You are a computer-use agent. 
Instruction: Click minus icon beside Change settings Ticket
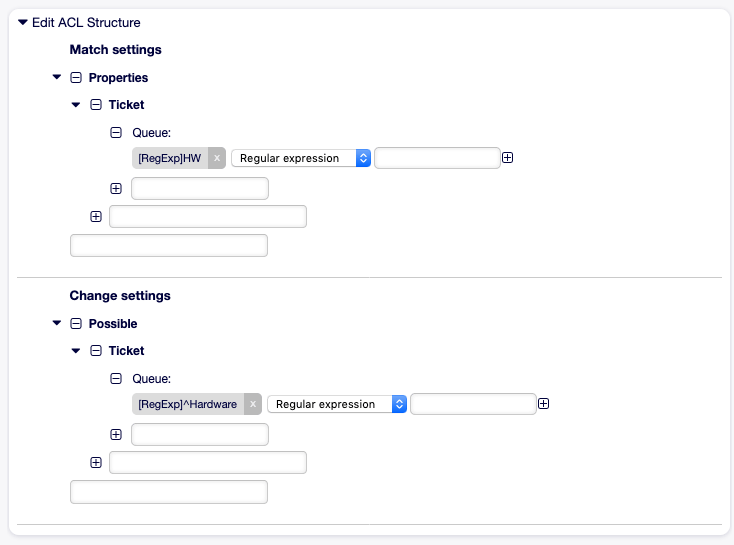click(96, 351)
